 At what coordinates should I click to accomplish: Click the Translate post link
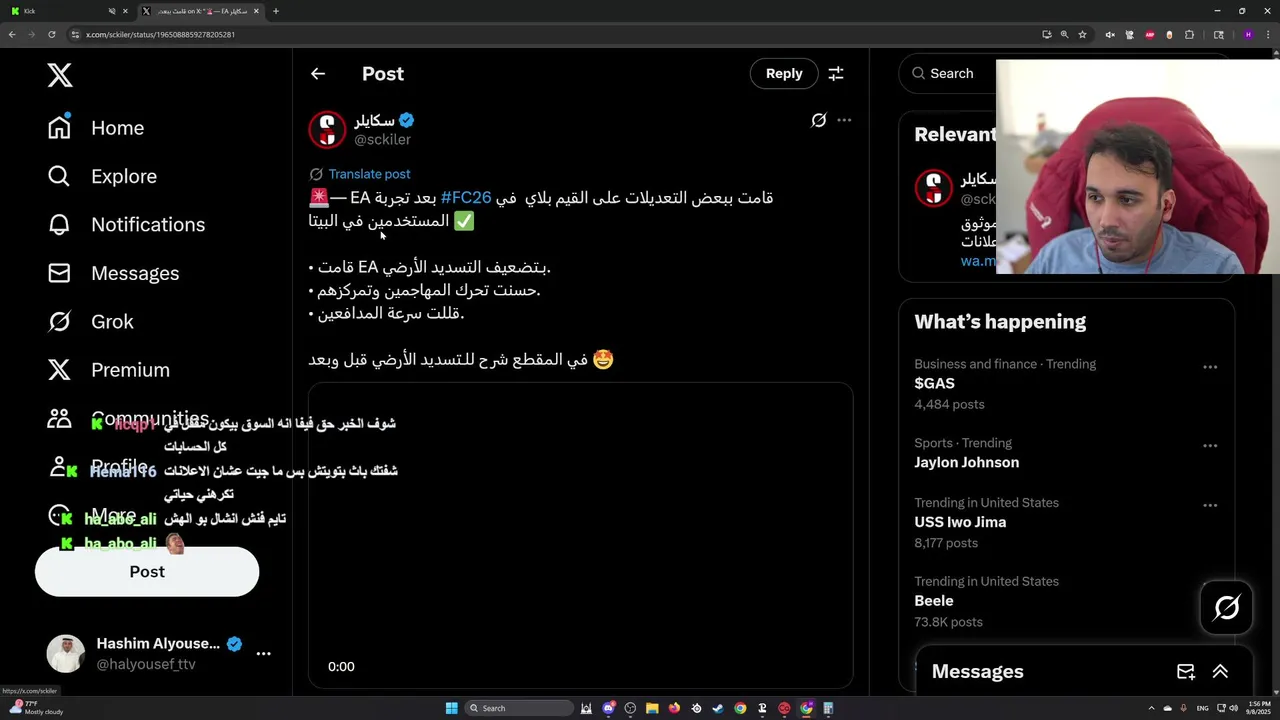(x=369, y=174)
